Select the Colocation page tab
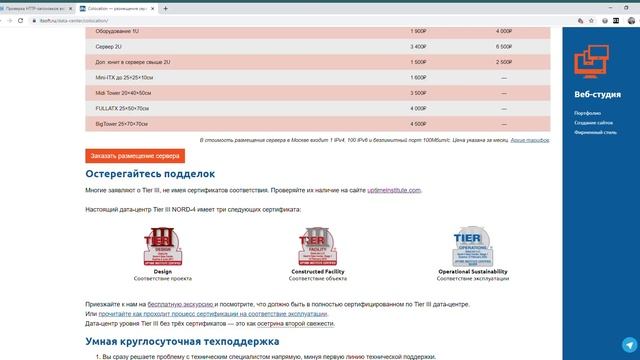This screenshot has width=640, height=360. [x=117, y=8]
